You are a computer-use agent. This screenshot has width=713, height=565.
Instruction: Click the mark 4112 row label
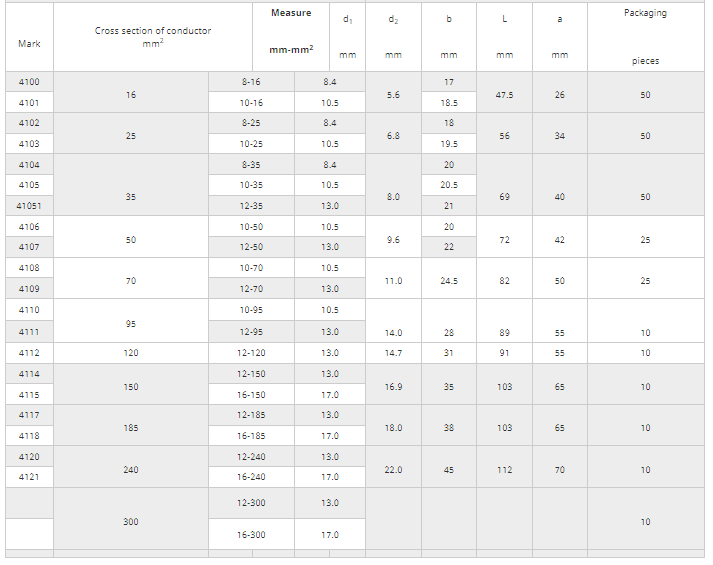29,353
